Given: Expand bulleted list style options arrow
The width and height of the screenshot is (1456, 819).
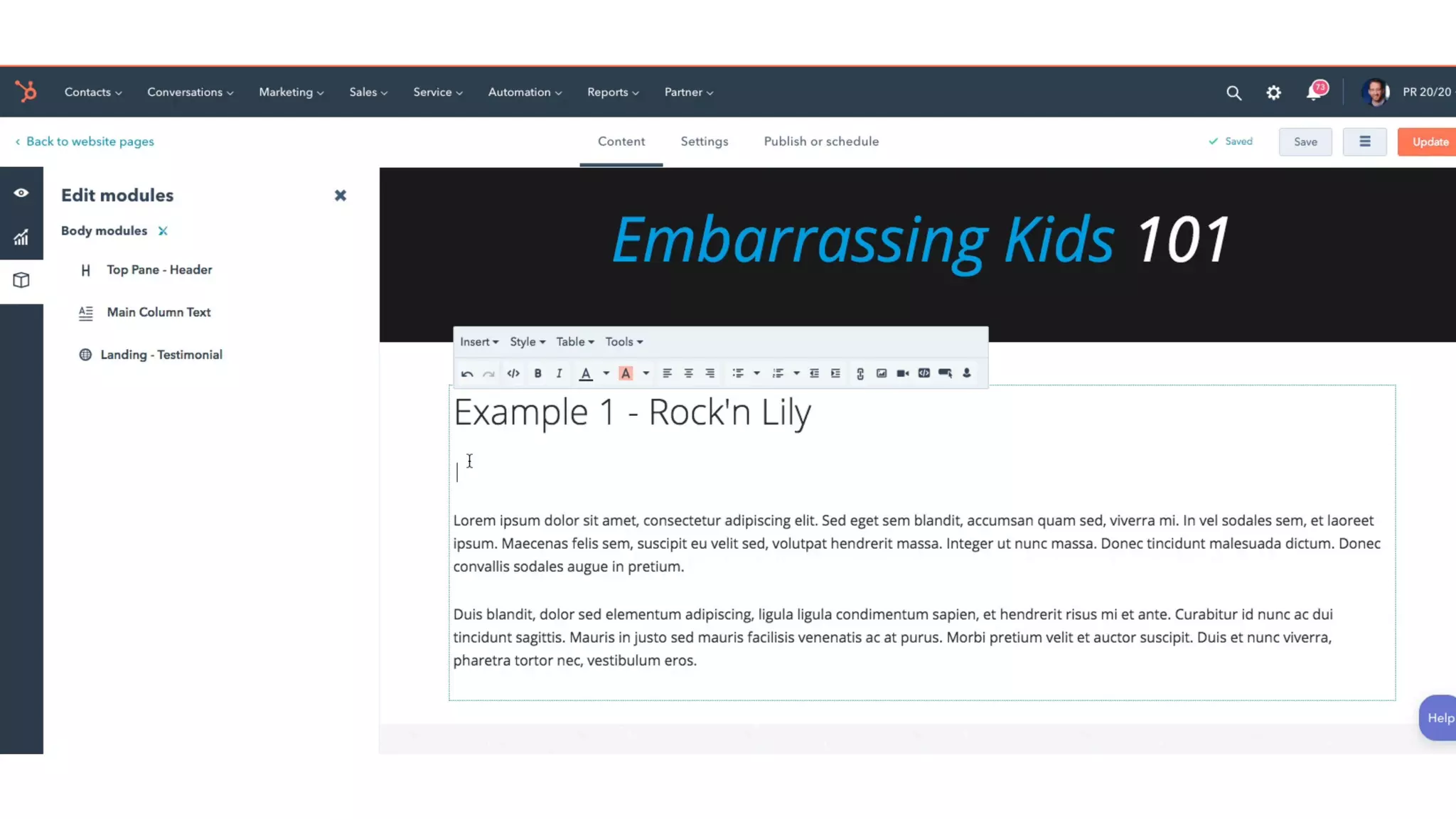Looking at the screenshot, I should (756, 373).
